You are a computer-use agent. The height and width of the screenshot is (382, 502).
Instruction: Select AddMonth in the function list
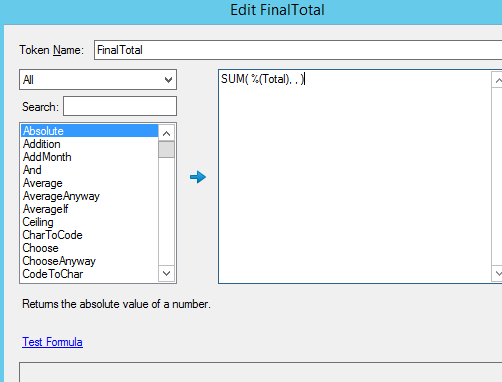(x=89, y=157)
